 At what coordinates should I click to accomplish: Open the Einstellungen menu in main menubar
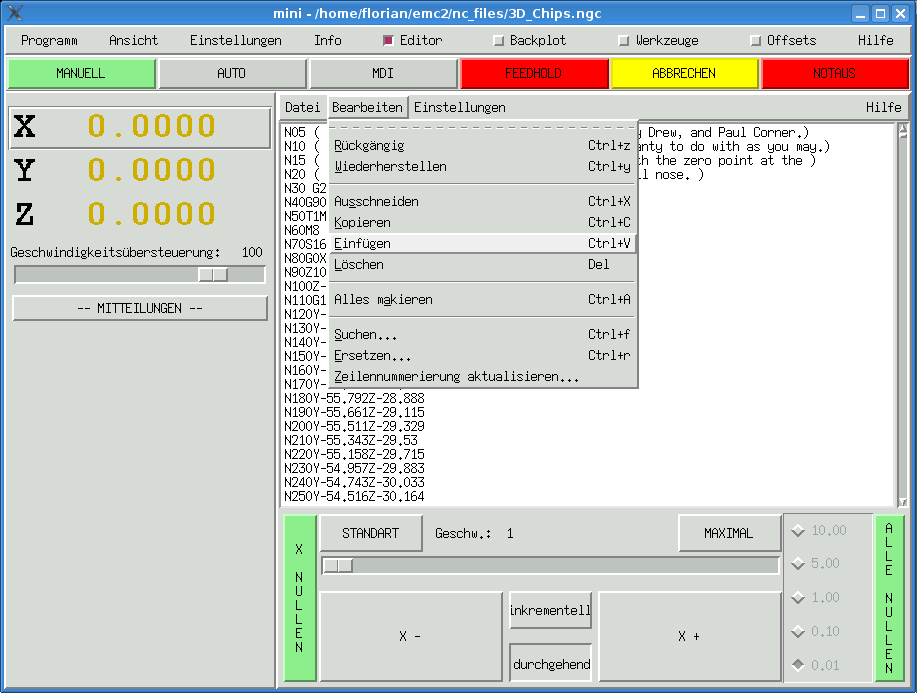[x=235, y=41]
